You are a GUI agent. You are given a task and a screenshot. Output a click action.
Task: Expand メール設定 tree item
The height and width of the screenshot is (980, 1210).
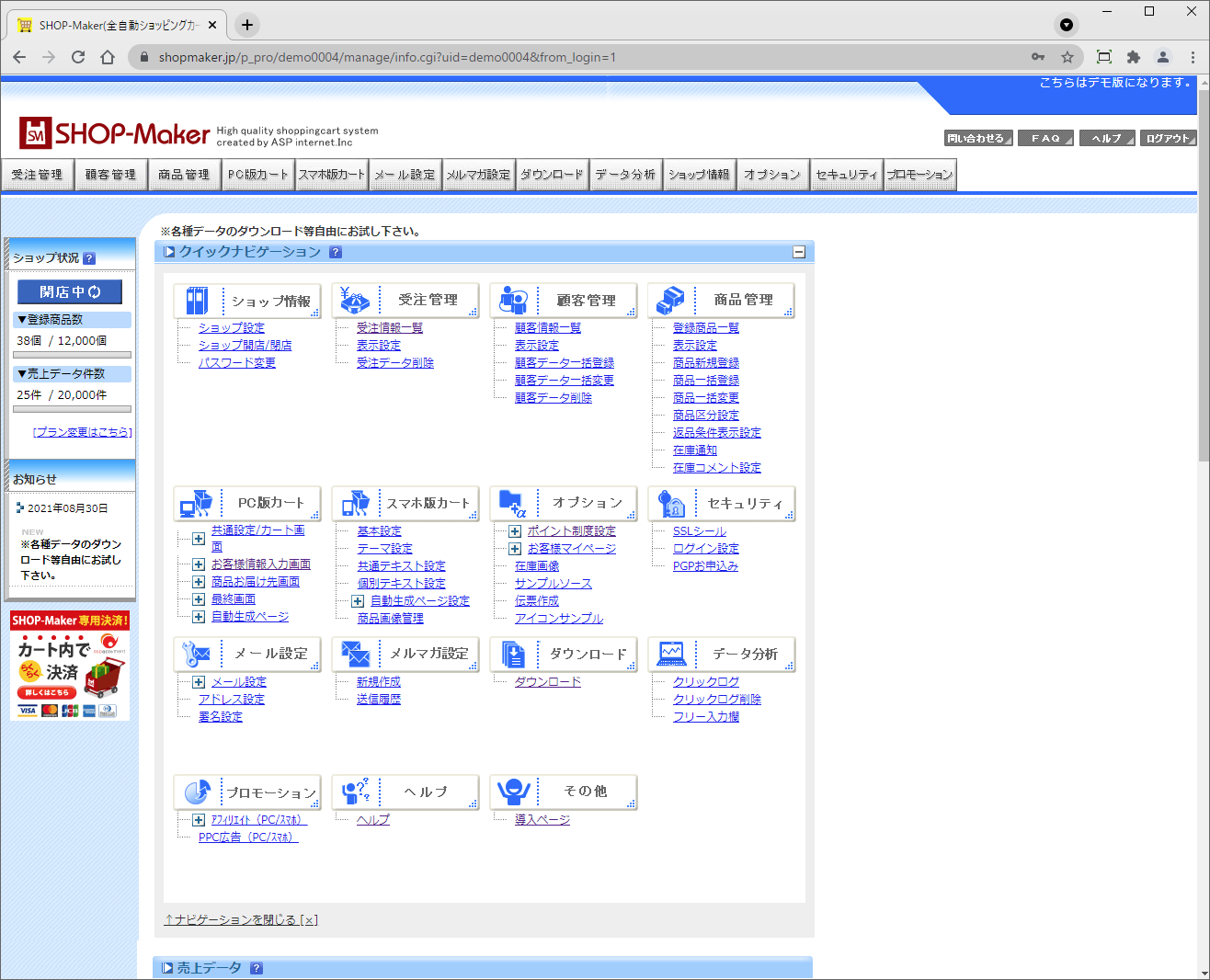click(199, 682)
